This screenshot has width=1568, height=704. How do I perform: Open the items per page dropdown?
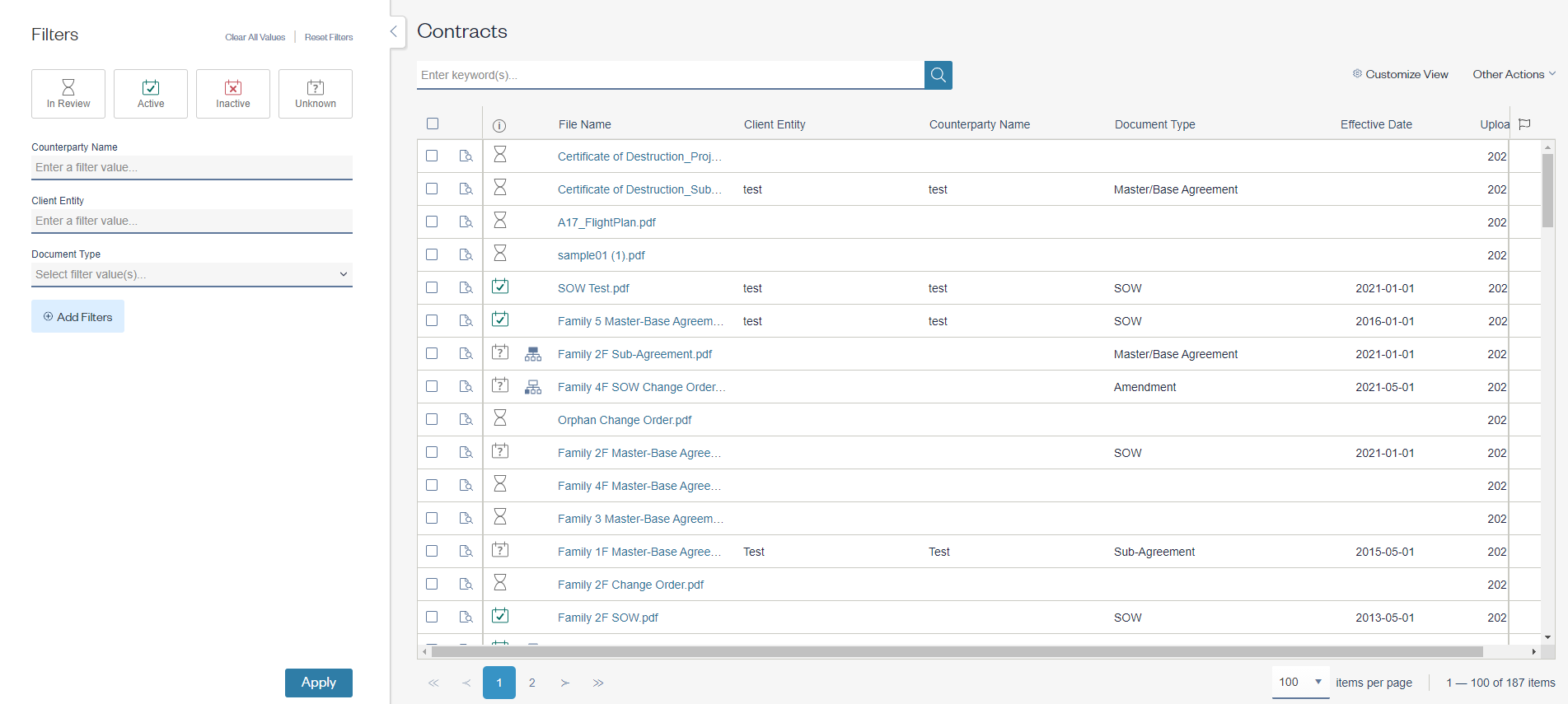point(1300,683)
